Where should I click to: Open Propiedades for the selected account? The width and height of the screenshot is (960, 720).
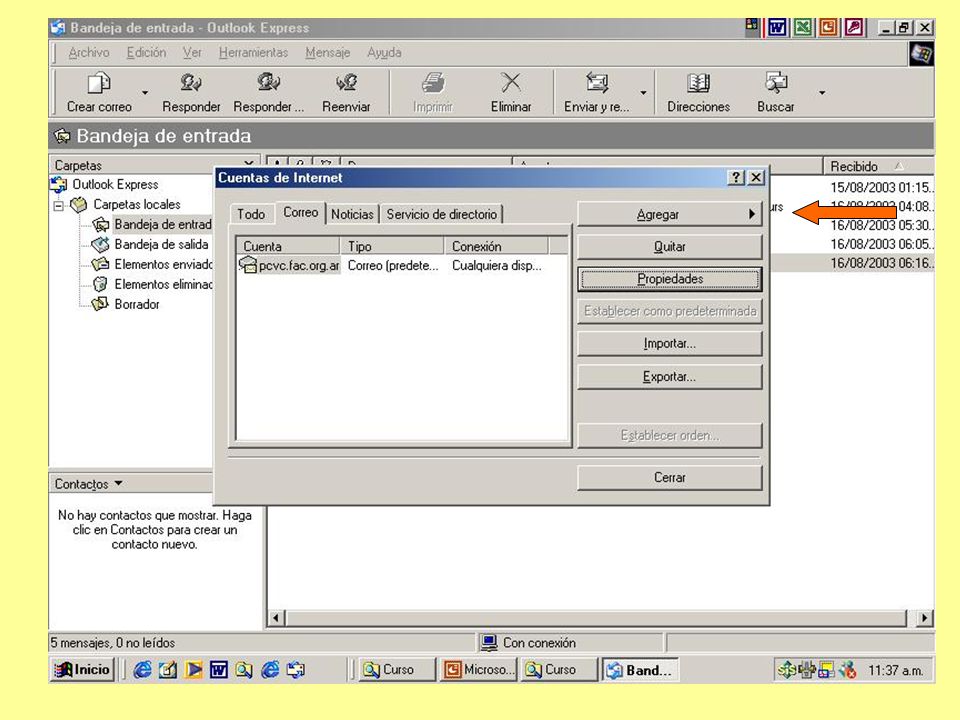point(670,279)
